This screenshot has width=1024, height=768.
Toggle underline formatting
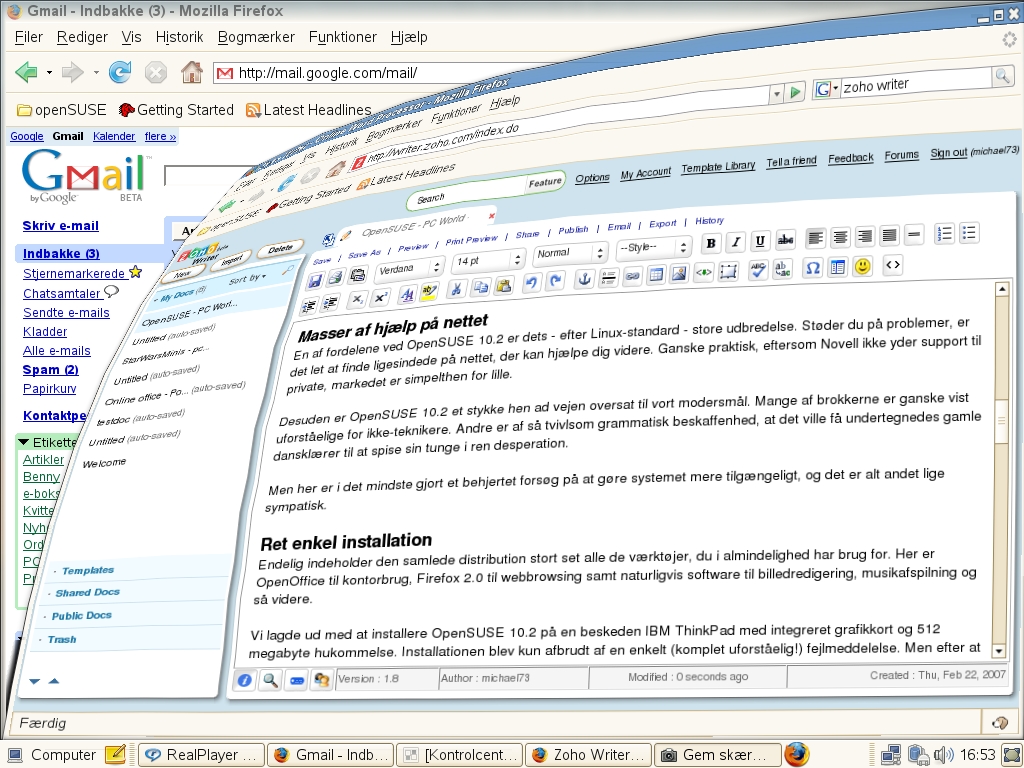tap(760, 241)
